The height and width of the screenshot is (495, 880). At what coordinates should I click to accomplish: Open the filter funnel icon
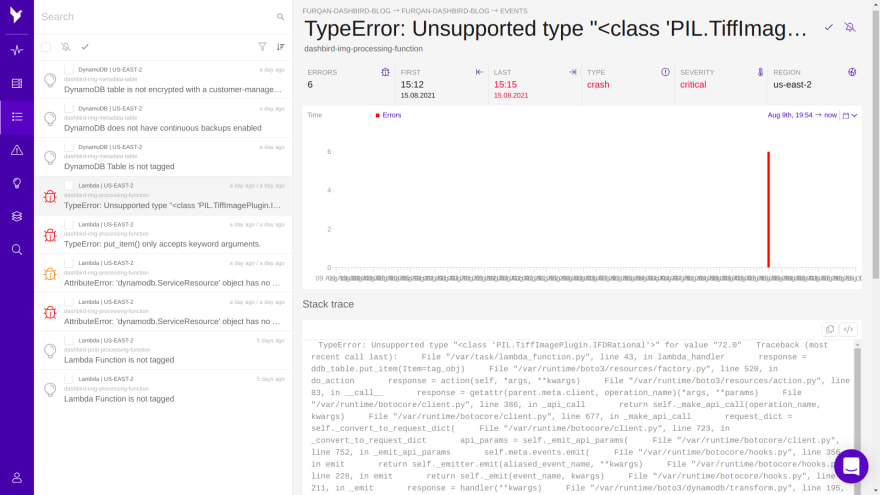point(262,47)
